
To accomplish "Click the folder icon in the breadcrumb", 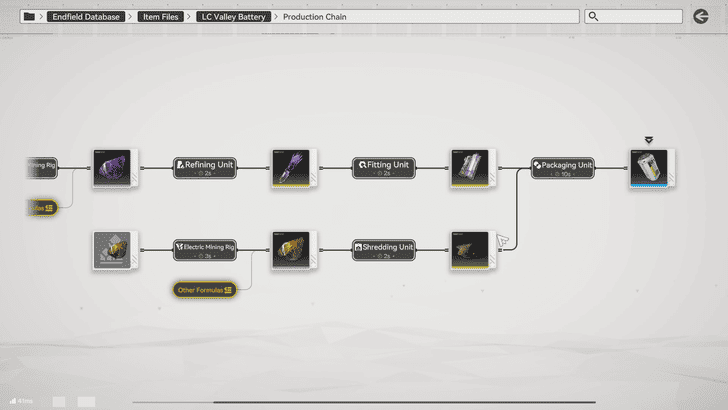I will 28,17.
